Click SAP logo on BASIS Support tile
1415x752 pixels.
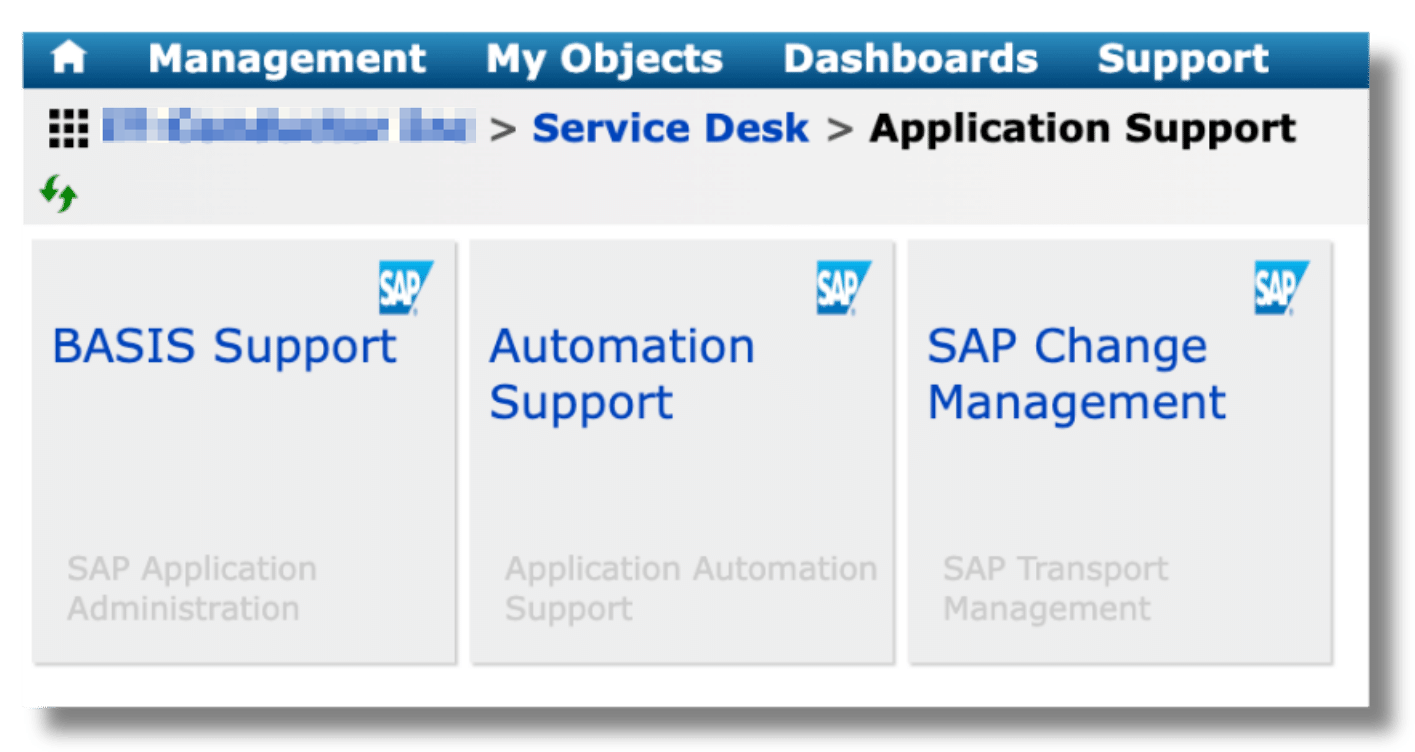(405, 288)
